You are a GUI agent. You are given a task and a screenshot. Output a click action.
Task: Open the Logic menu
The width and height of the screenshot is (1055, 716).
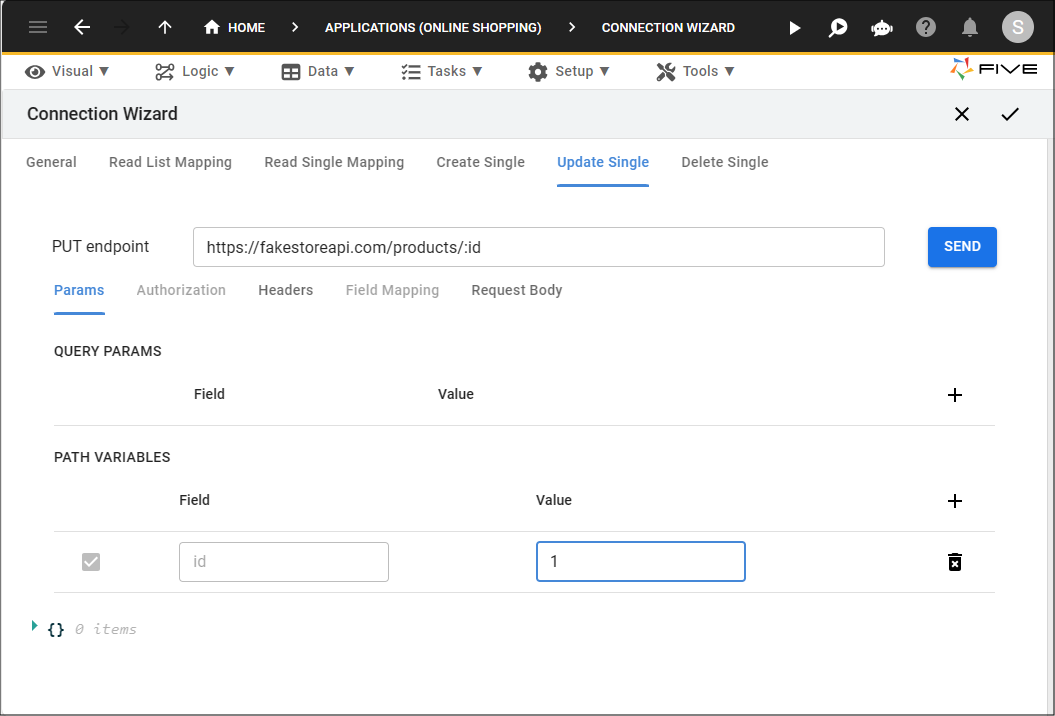tap(194, 71)
